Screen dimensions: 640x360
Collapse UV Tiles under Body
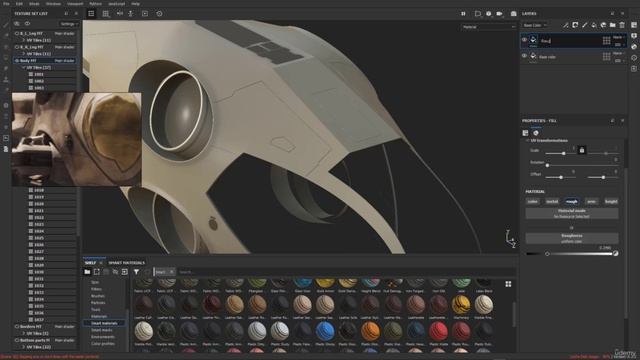[x=24, y=67]
